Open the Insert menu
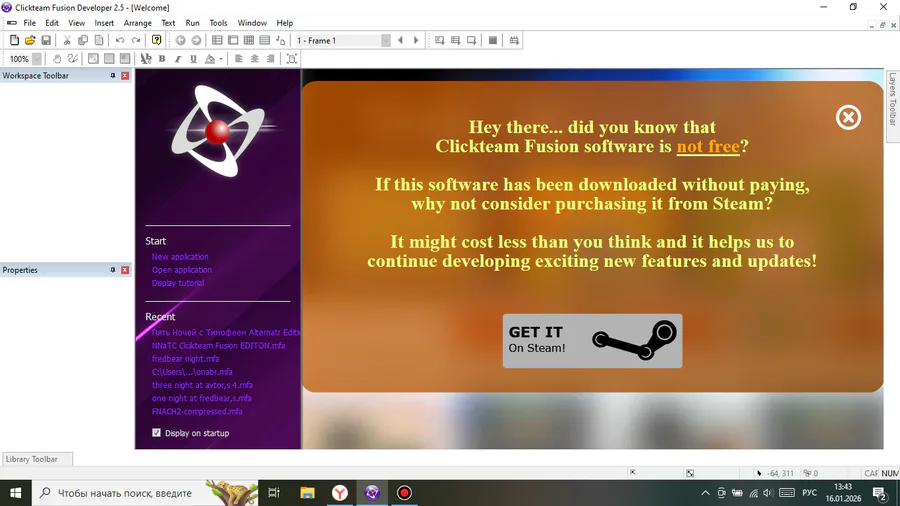 [x=104, y=23]
